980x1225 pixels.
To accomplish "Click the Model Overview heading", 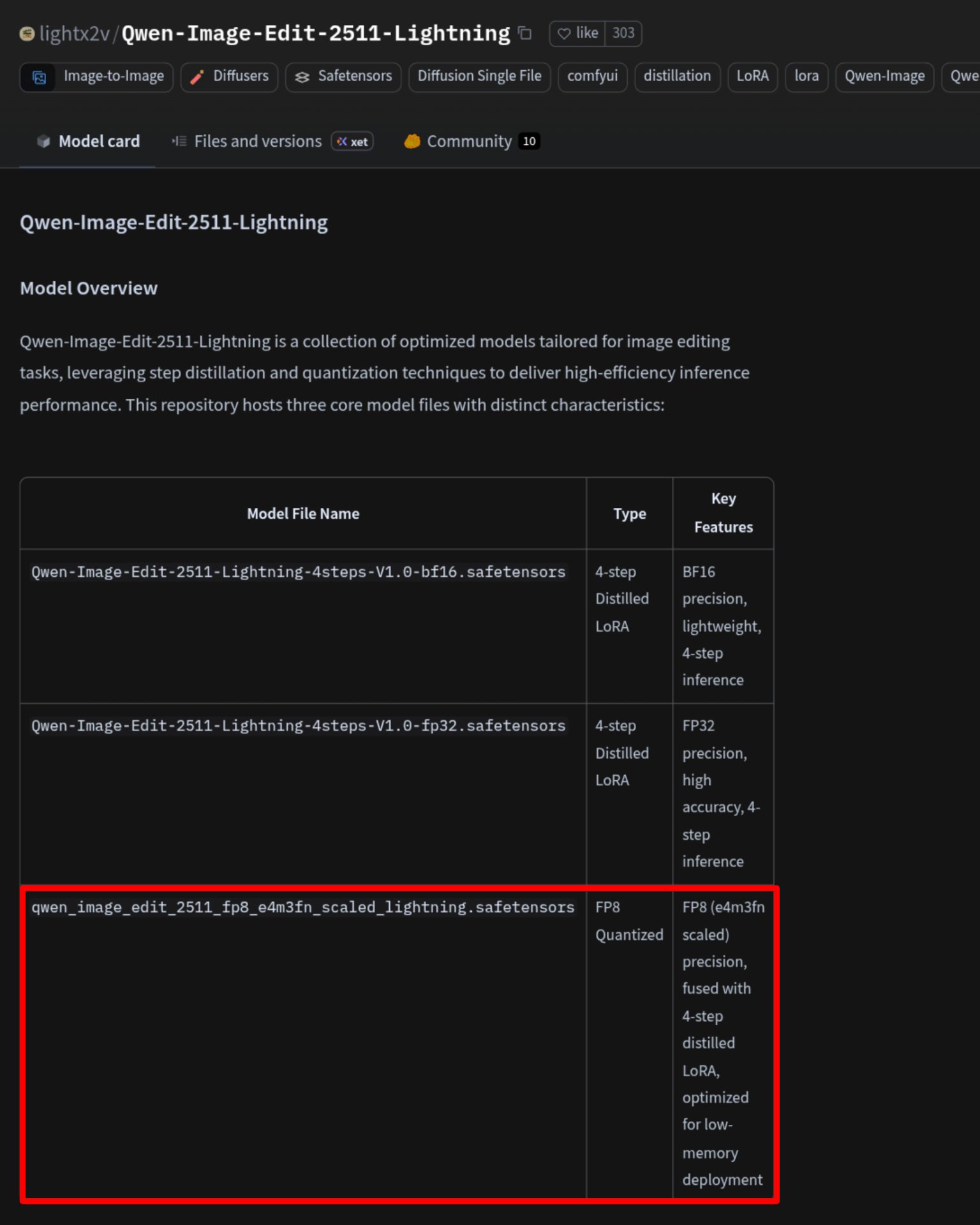I will click(89, 288).
